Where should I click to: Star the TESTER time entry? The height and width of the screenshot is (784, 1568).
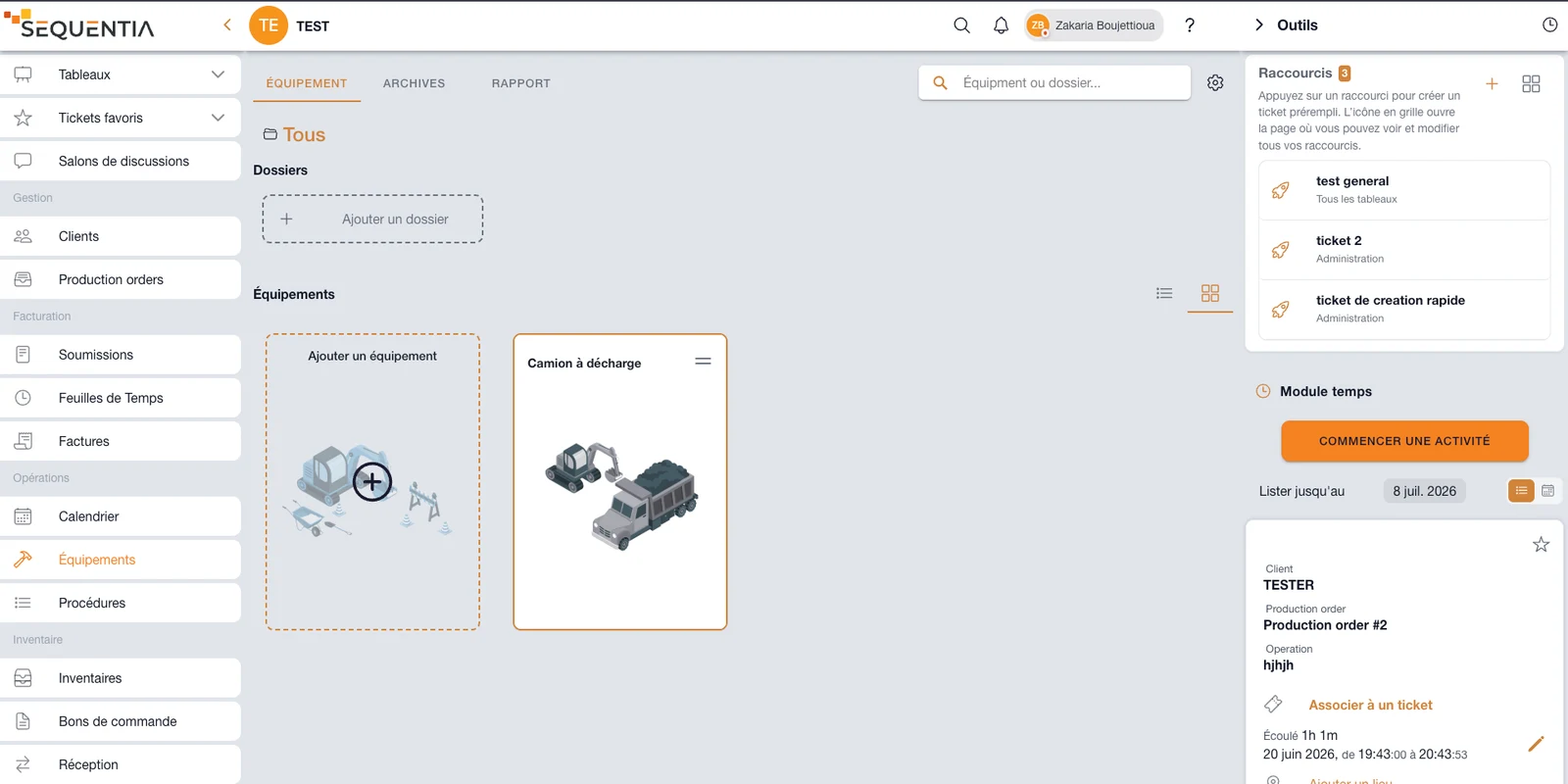point(1541,545)
